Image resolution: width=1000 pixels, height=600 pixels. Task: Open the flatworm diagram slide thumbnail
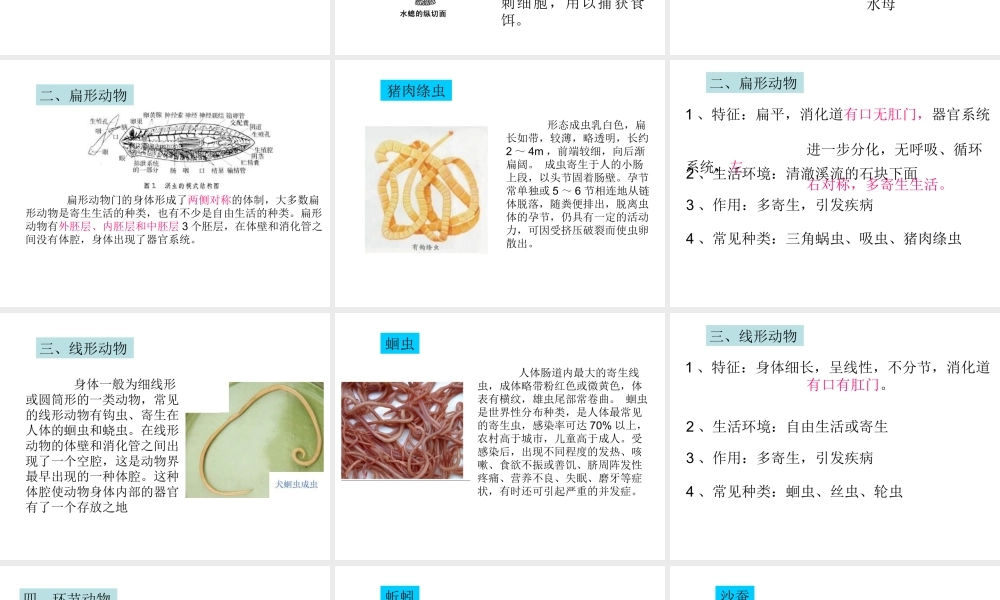pos(165,183)
